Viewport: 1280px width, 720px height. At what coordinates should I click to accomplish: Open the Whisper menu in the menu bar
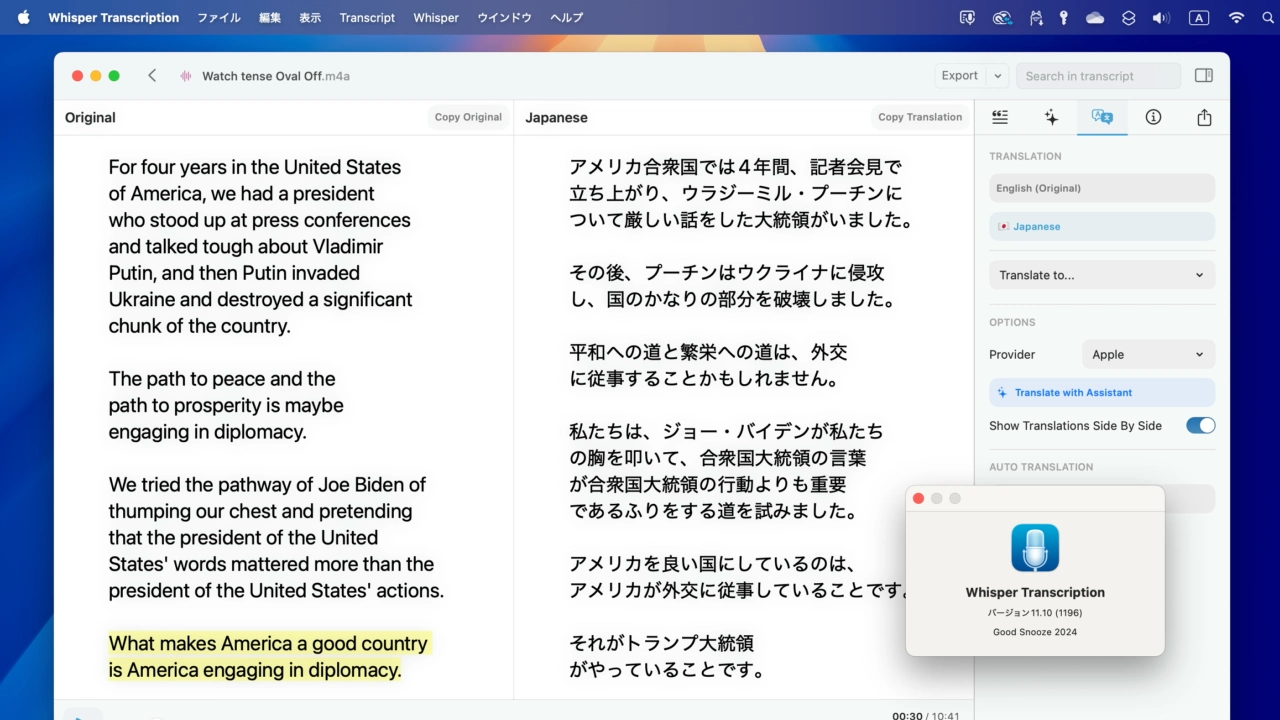436,18
